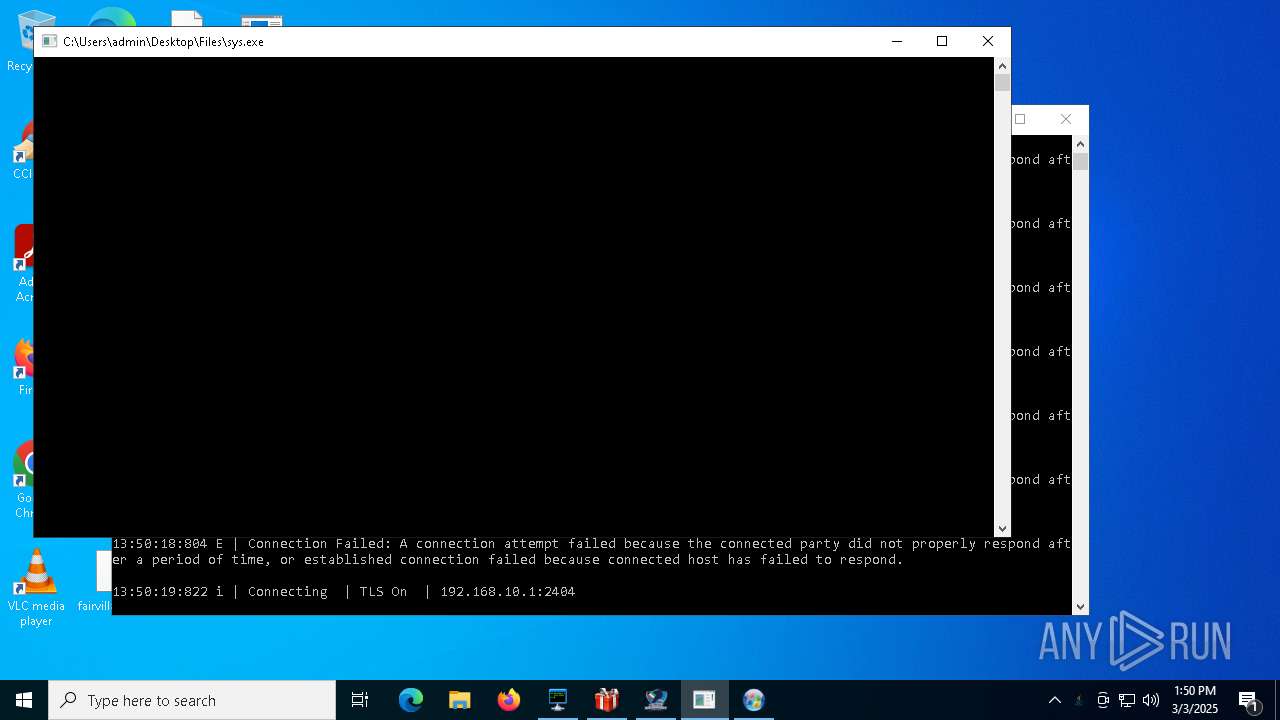Click the sys.exe window title path
Screen dimensions: 1280x720
[163, 42]
